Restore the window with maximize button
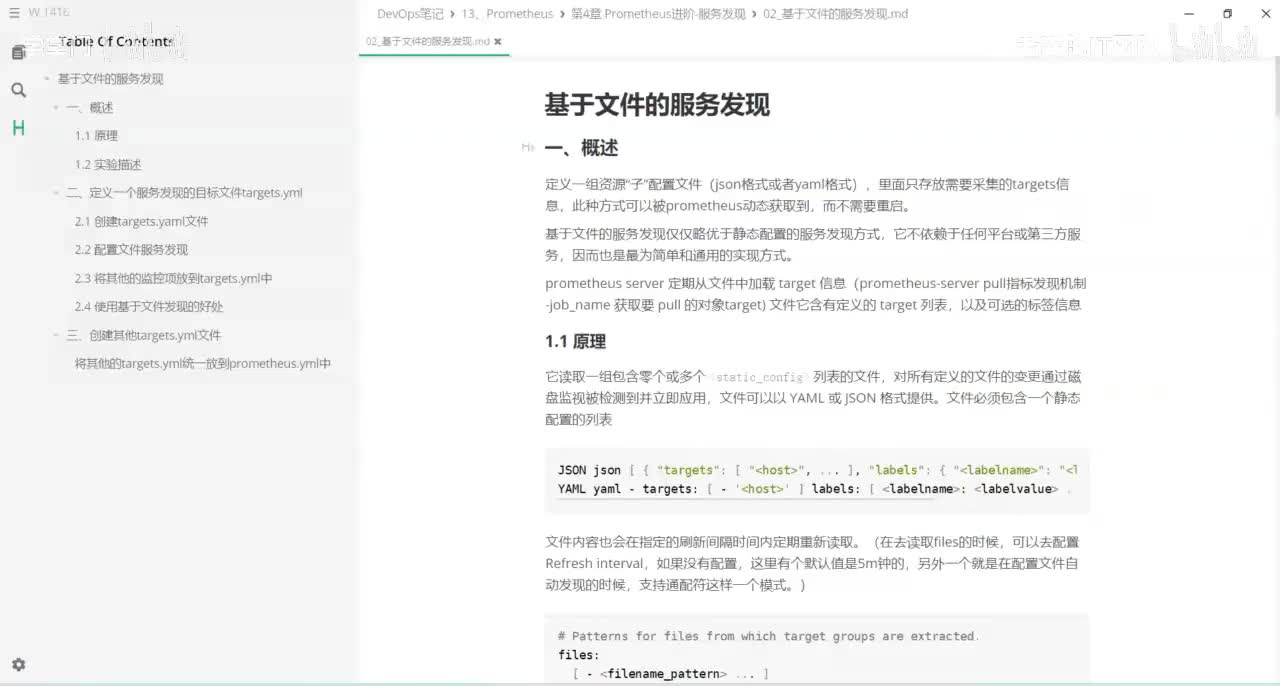This screenshot has width=1280, height=686. pyautogui.click(x=1227, y=14)
